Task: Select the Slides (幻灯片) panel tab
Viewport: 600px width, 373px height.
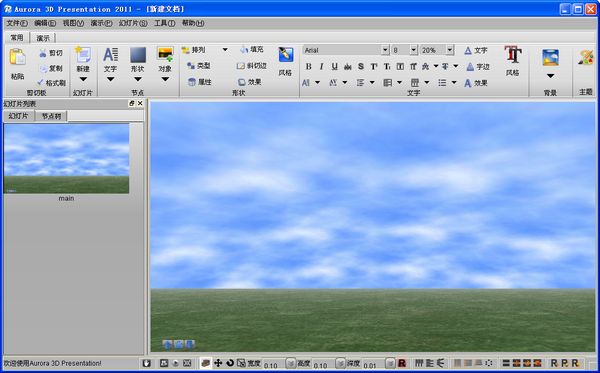Action: tap(18, 116)
